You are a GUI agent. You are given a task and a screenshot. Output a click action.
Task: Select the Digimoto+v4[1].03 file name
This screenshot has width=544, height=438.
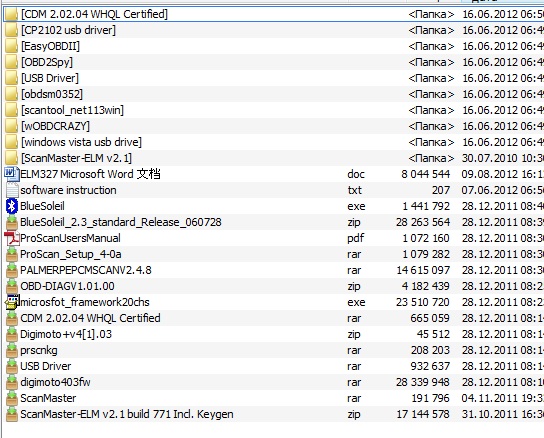[66, 334]
